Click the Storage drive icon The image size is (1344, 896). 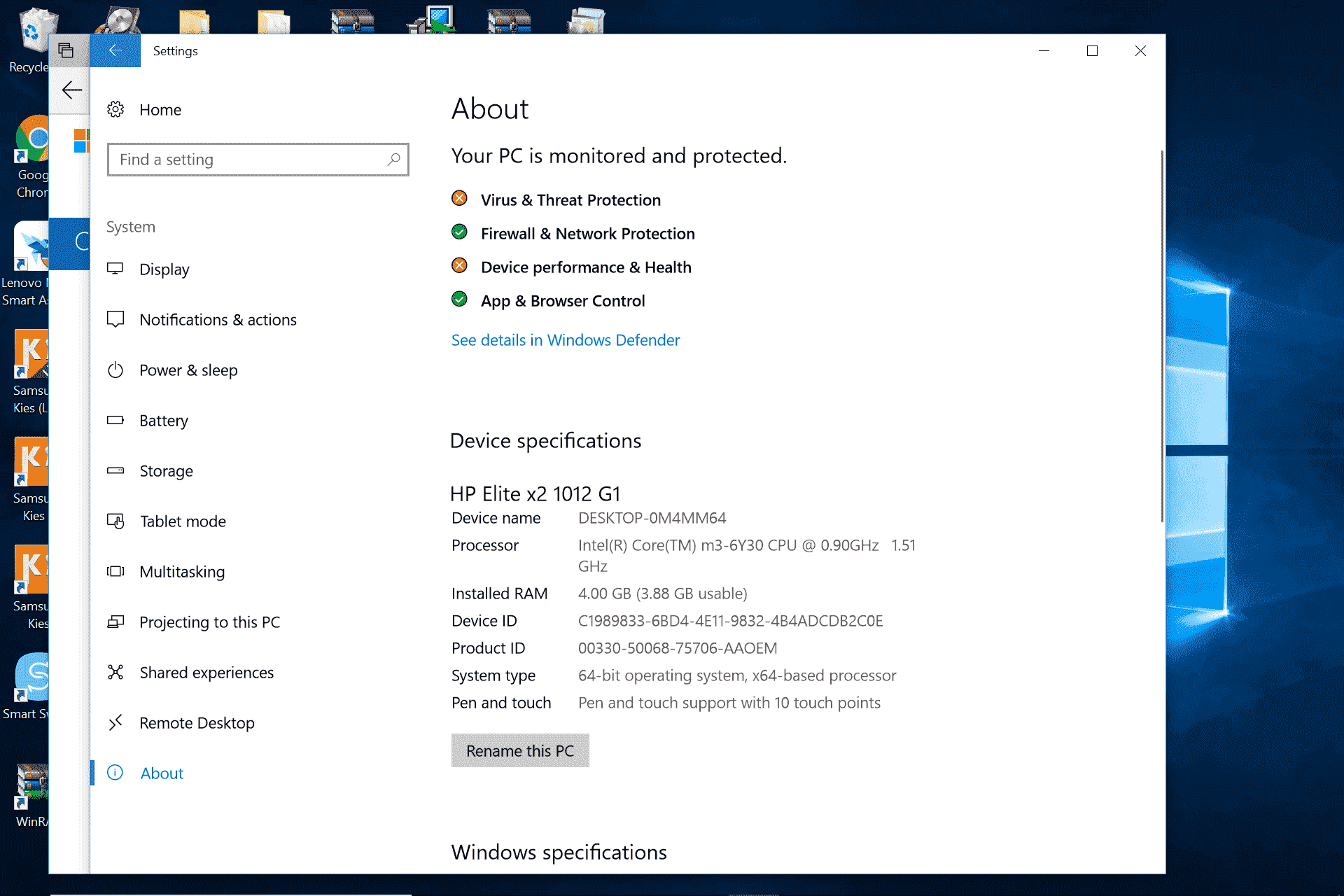(115, 470)
